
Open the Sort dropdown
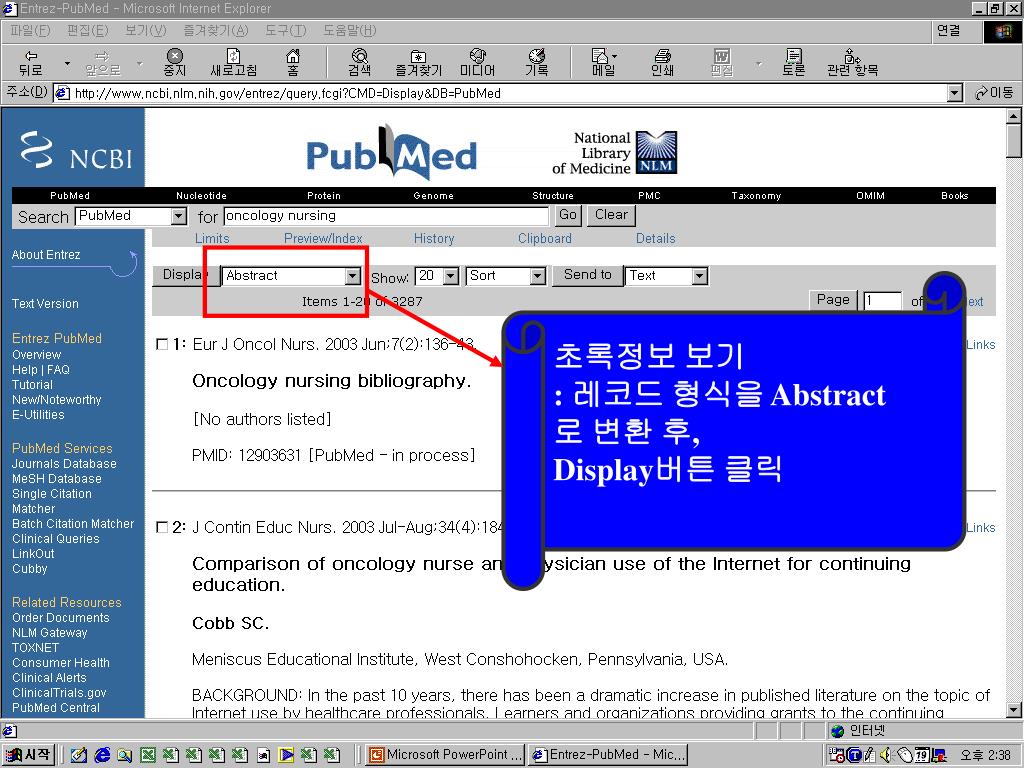(x=537, y=276)
